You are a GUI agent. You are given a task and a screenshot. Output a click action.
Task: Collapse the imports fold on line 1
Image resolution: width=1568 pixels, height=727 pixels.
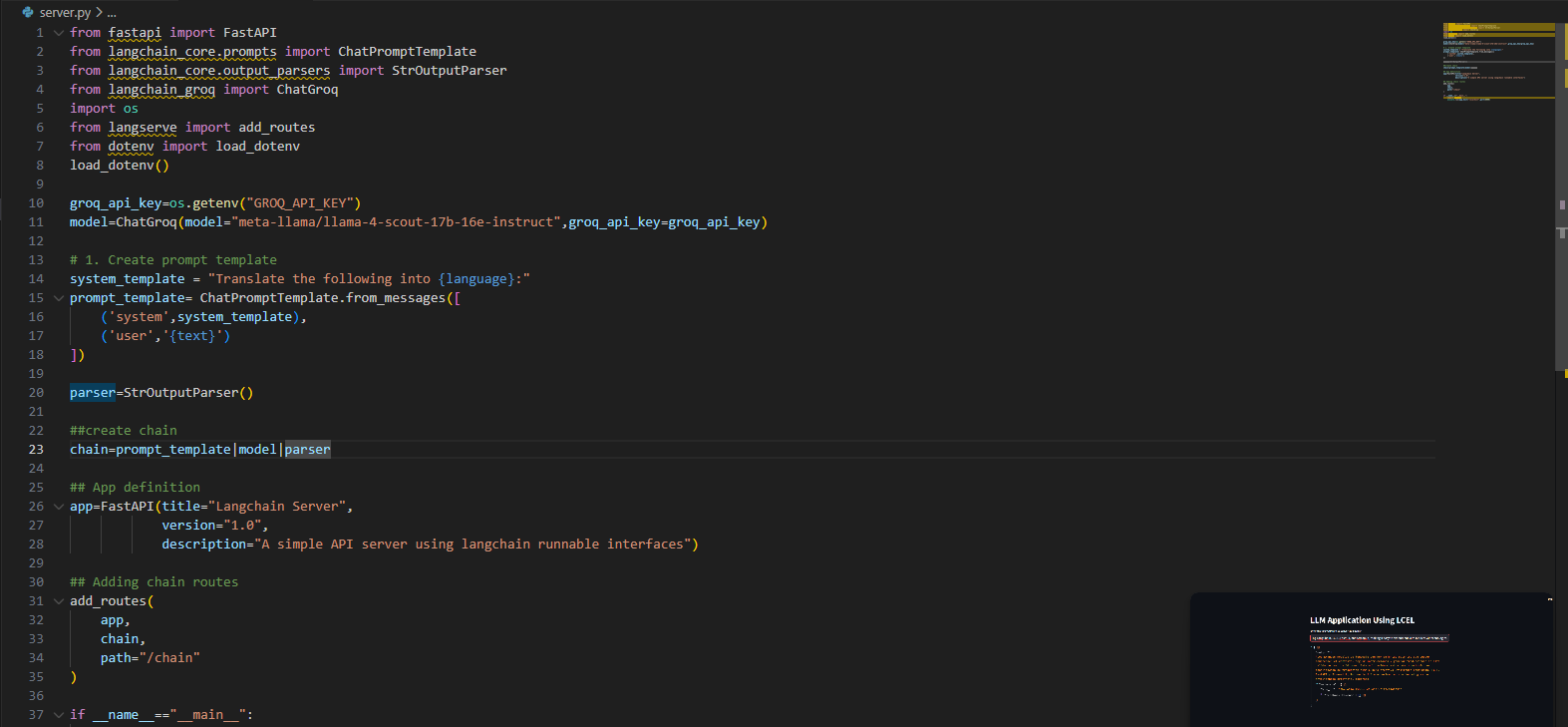point(59,33)
